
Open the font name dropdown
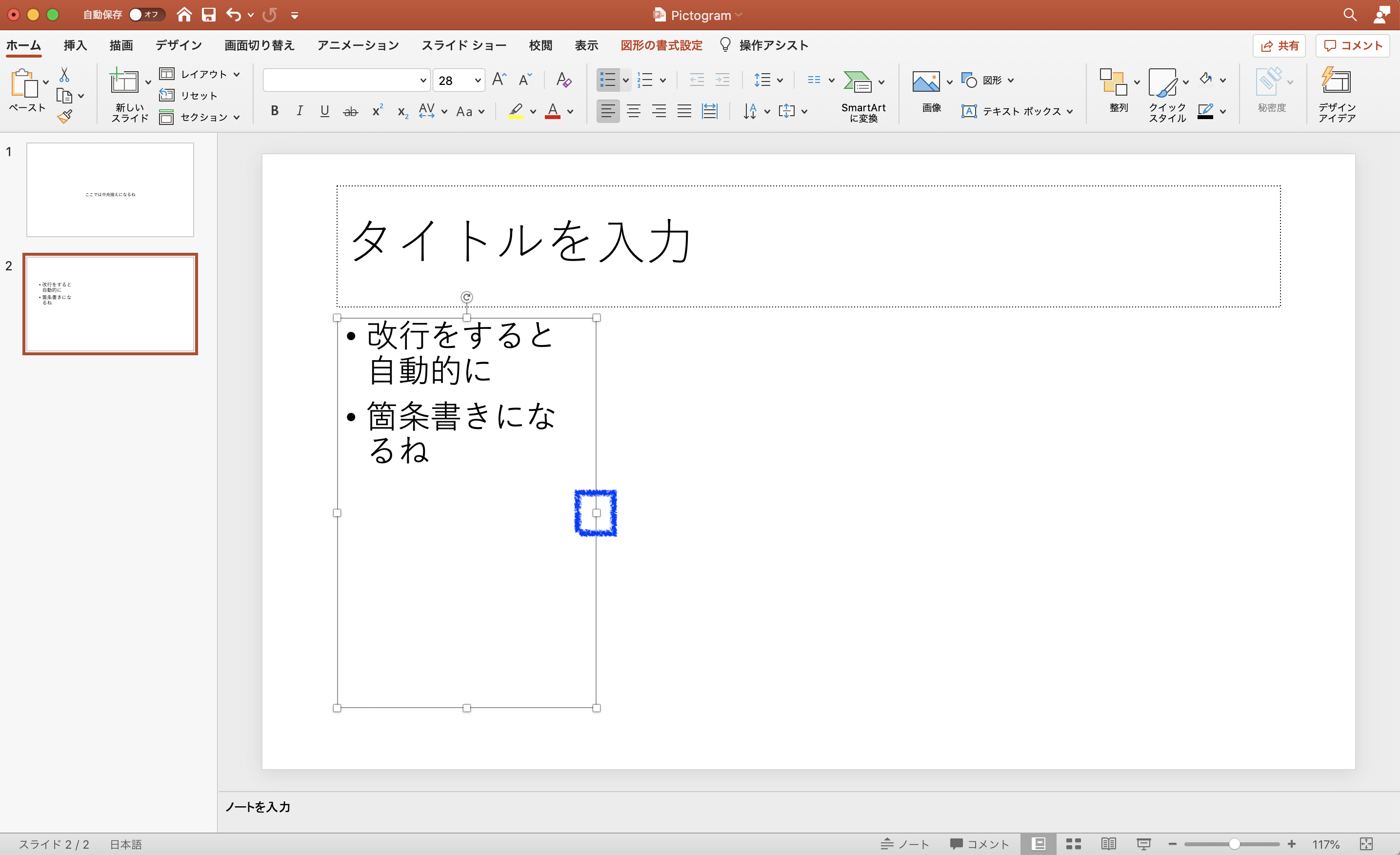(423, 81)
